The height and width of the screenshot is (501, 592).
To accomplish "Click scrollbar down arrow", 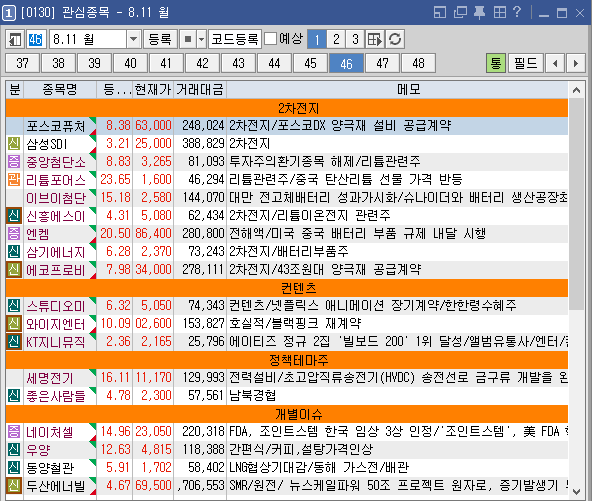I will click(x=577, y=492).
